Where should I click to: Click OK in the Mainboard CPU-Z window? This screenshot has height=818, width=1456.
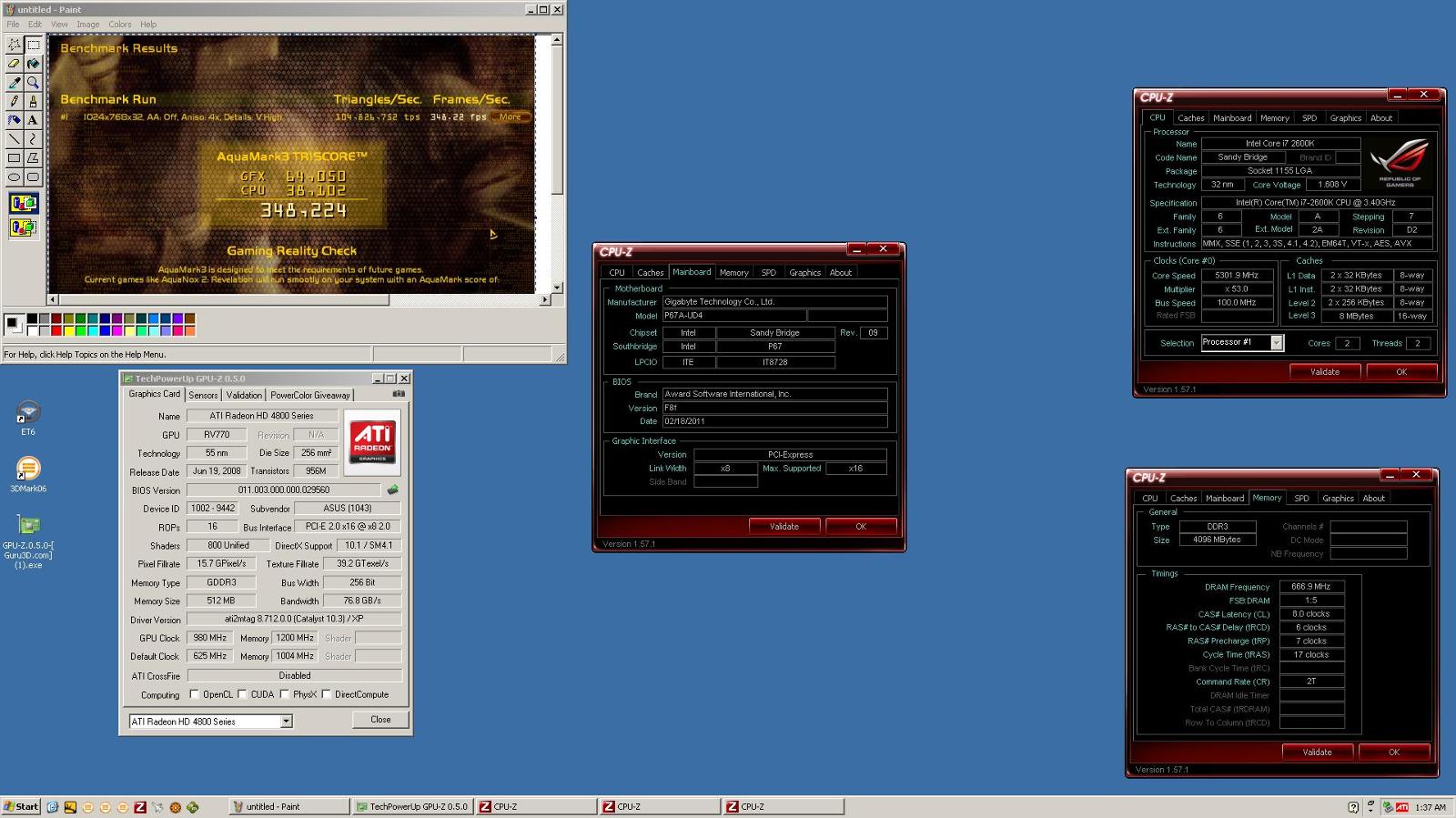861,526
